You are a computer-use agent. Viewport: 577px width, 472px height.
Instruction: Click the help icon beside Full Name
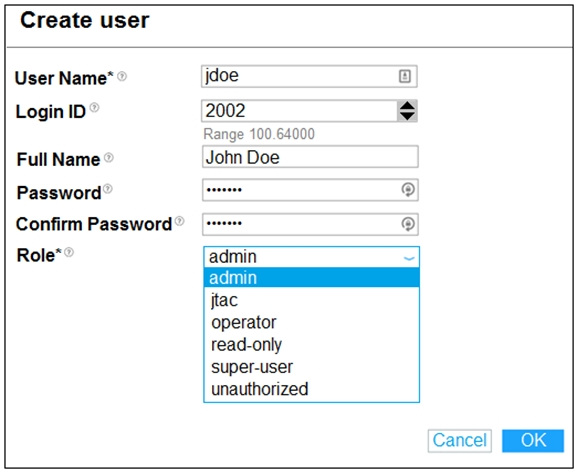click(x=109, y=157)
